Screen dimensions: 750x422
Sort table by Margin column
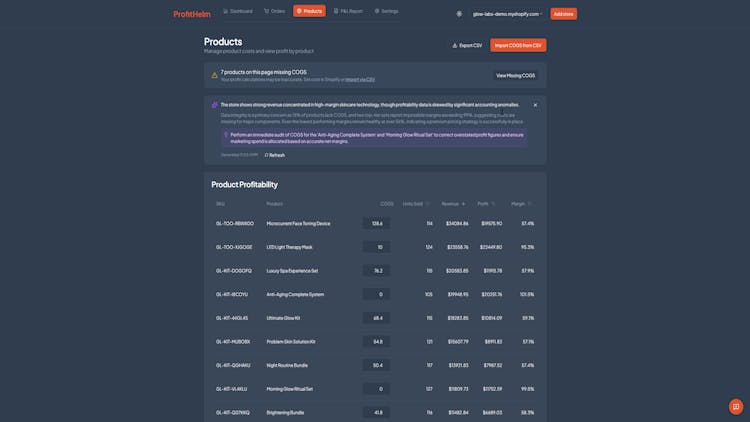tap(519, 203)
